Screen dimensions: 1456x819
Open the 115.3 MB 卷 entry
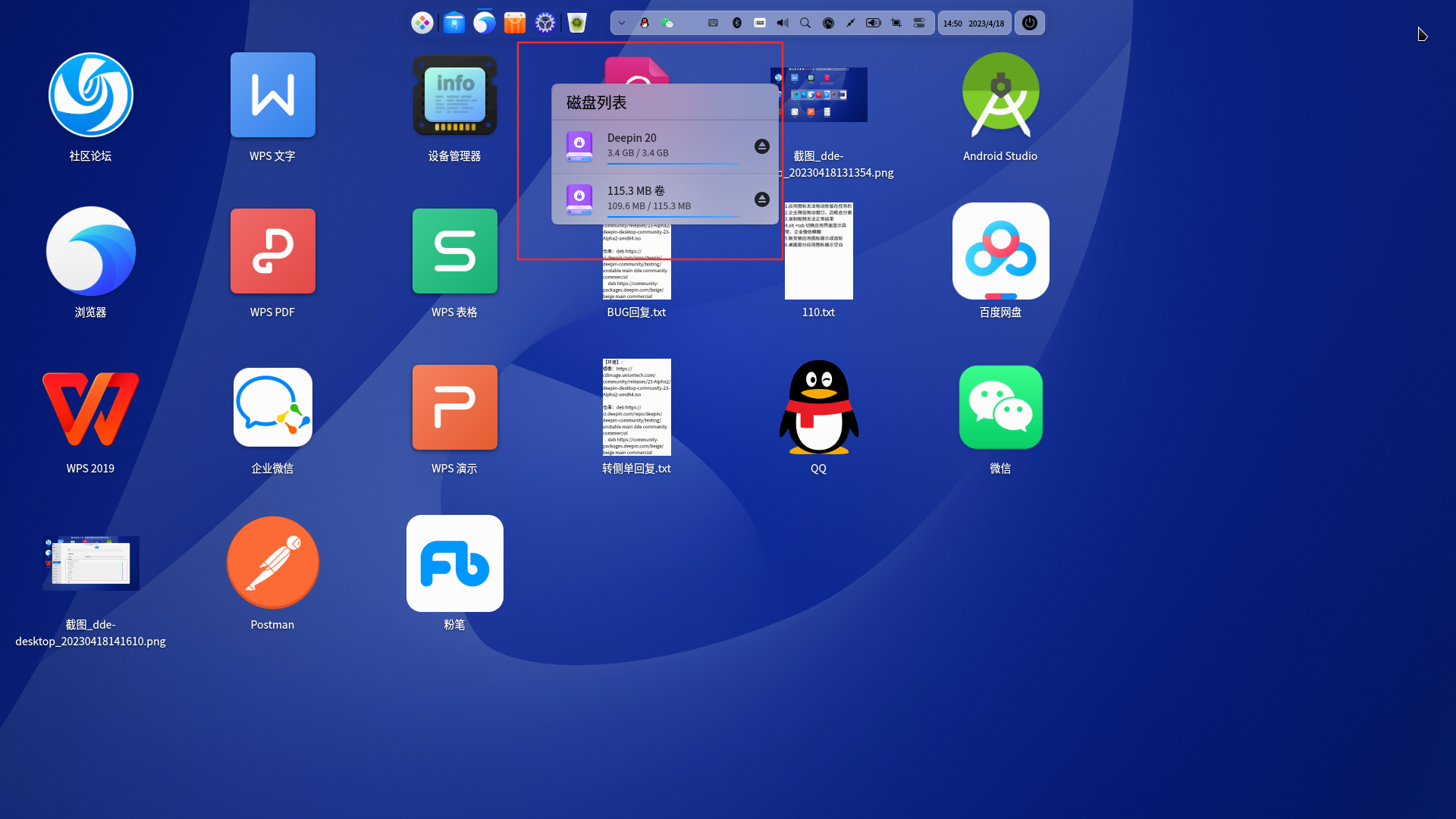[x=665, y=199]
